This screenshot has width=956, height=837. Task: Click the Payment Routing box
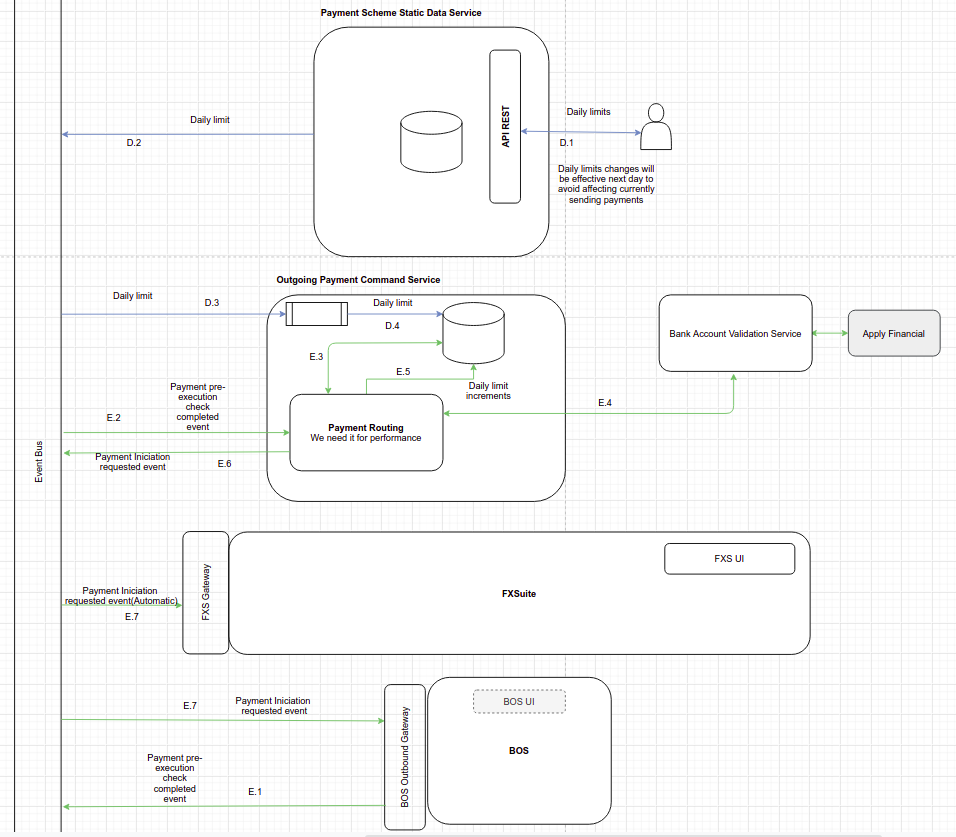pos(366,432)
